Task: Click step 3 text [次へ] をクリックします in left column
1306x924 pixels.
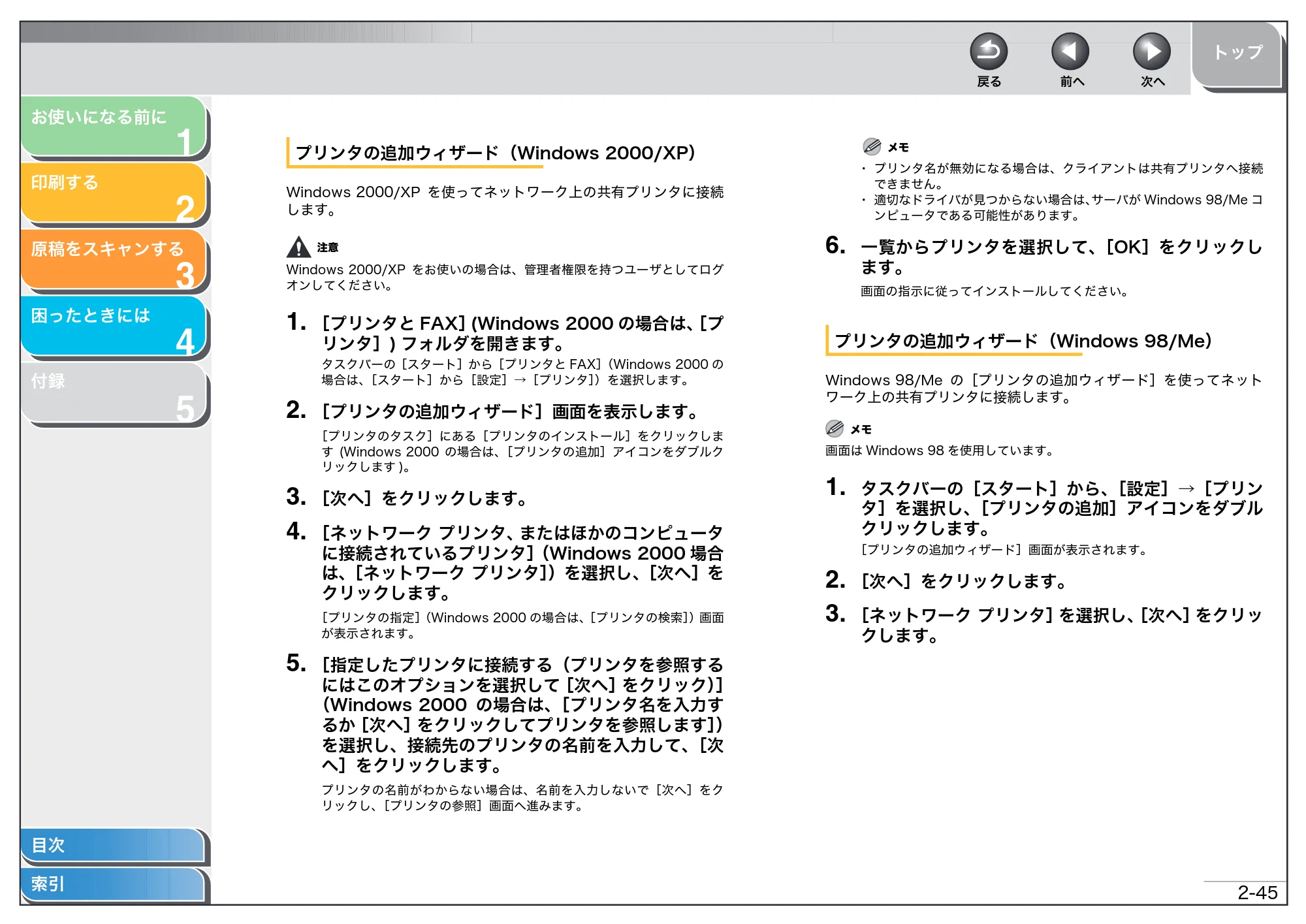Action: pos(424,498)
